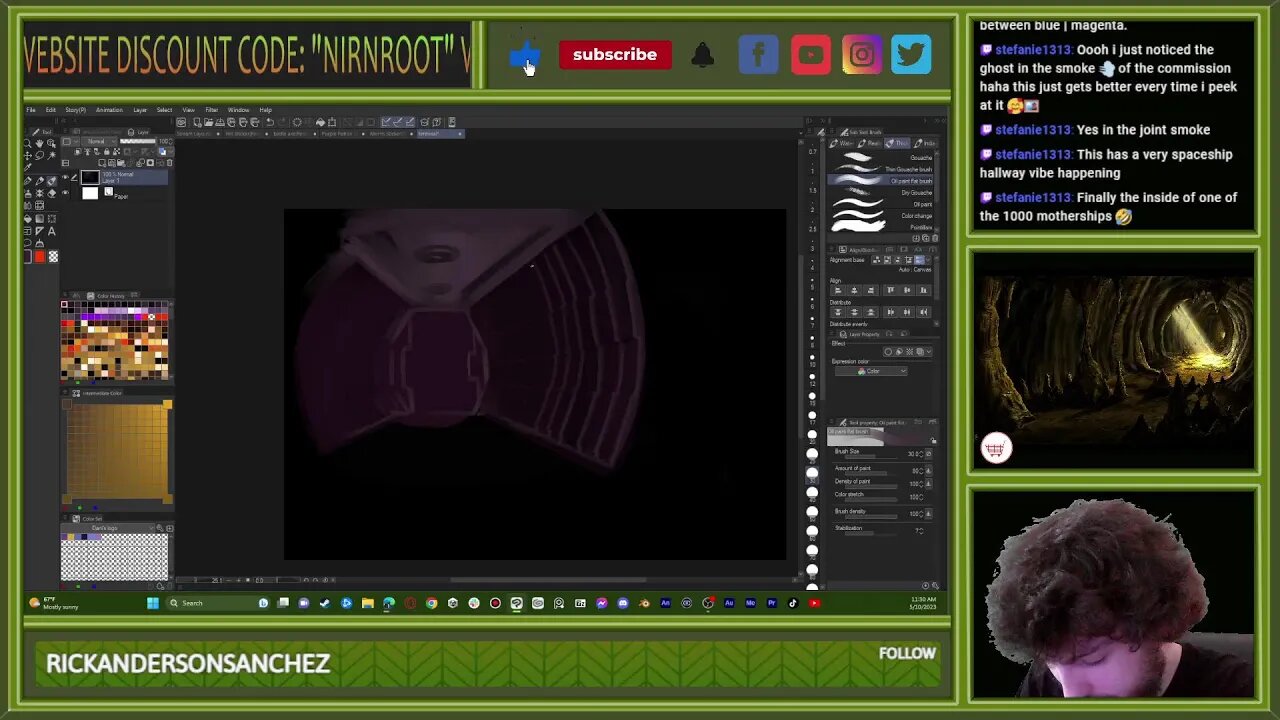
Task: Click the red subscribe button
Action: point(615,55)
